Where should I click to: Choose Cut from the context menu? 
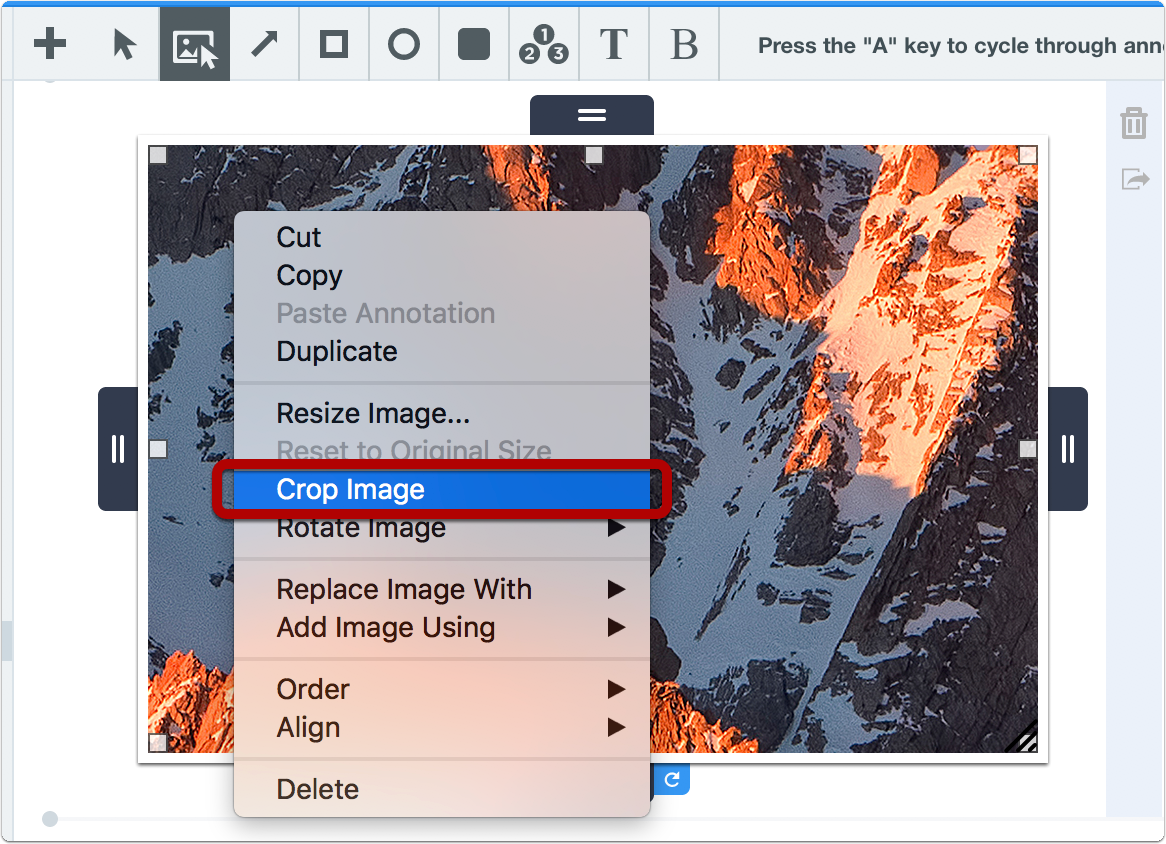pyautogui.click(x=442, y=237)
